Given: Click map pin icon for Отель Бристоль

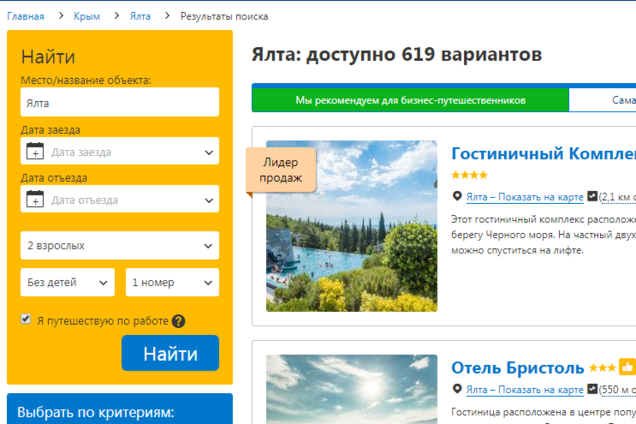Looking at the screenshot, I should coord(457,389).
